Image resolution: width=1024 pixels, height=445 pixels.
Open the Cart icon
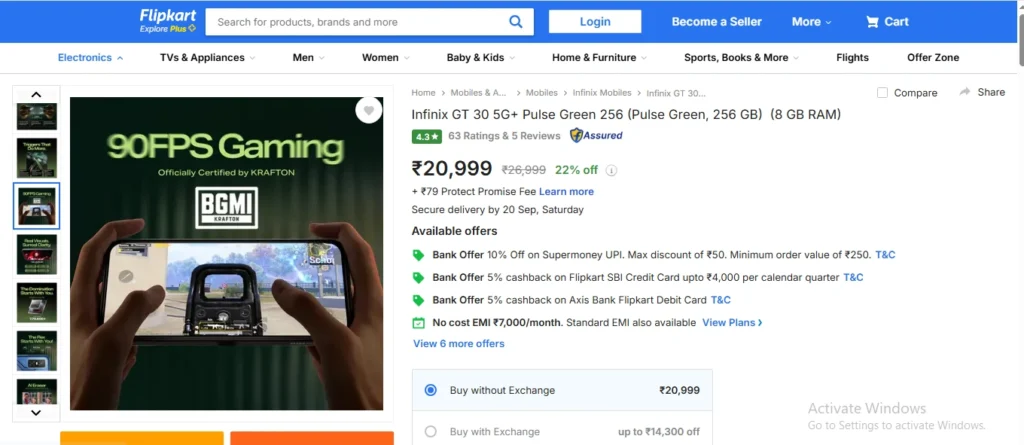[873, 21]
